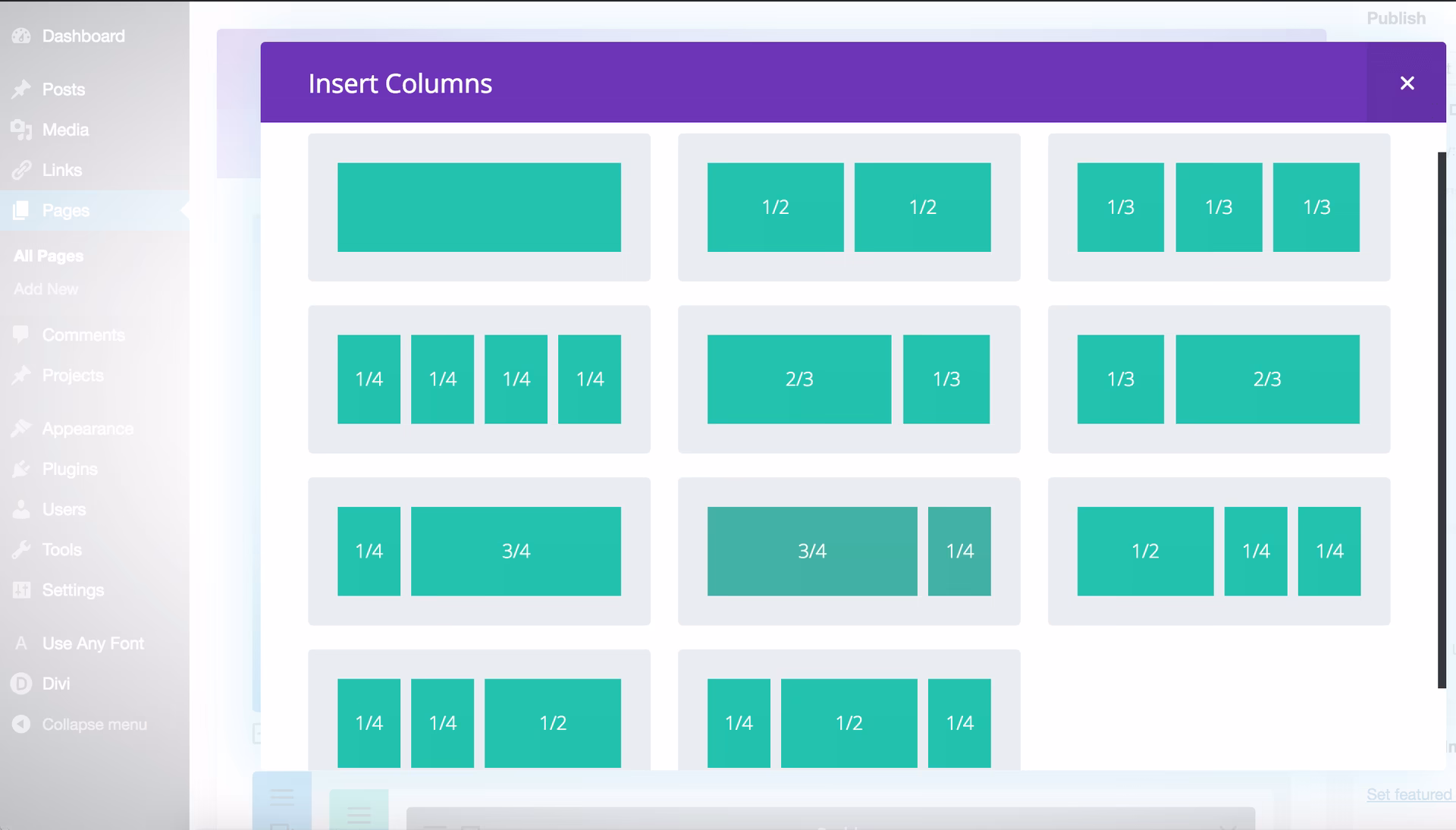Image resolution: width=1456 pixels, height=830 pixels.
Task: Pick the 1/2, 1/4, 1/4 layout
Action: tap(1219, 552)
